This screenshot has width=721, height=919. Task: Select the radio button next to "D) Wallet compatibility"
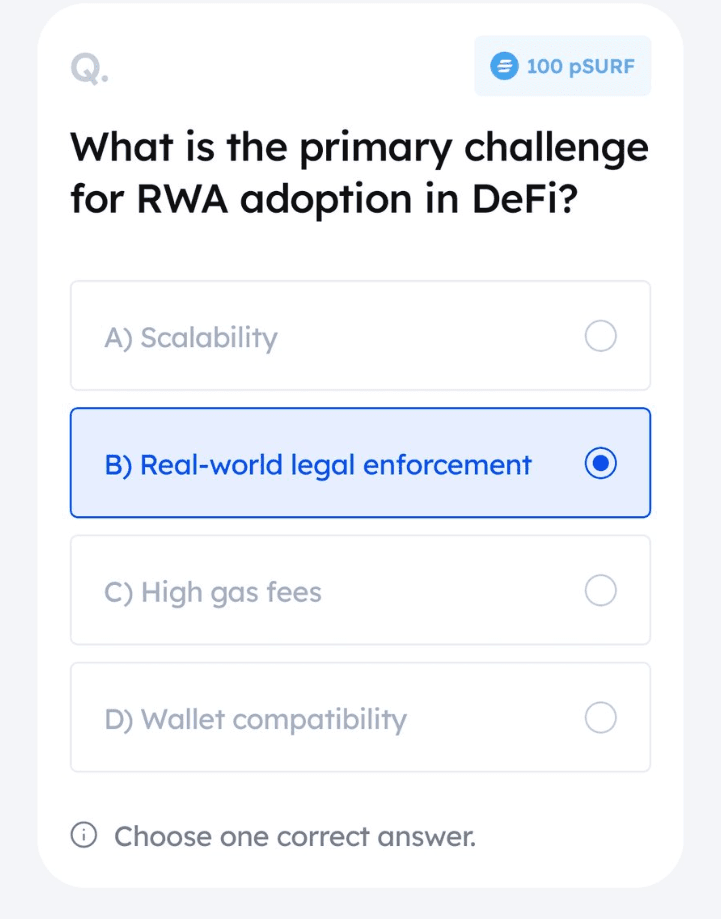[x=600, y=717]
